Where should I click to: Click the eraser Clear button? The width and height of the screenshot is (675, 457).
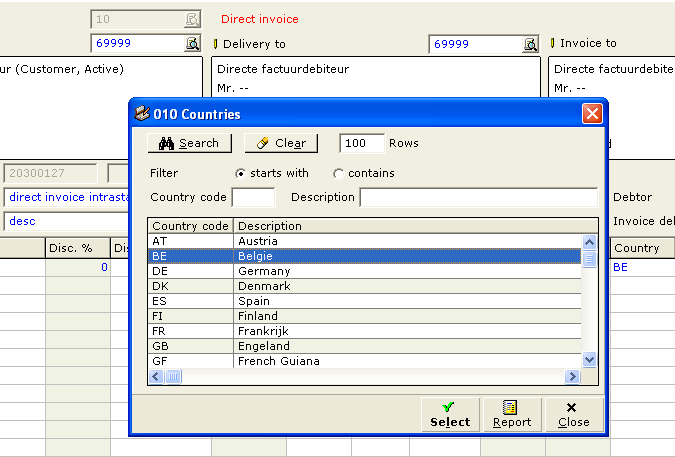pyautogui.click(x=281, y=143)
